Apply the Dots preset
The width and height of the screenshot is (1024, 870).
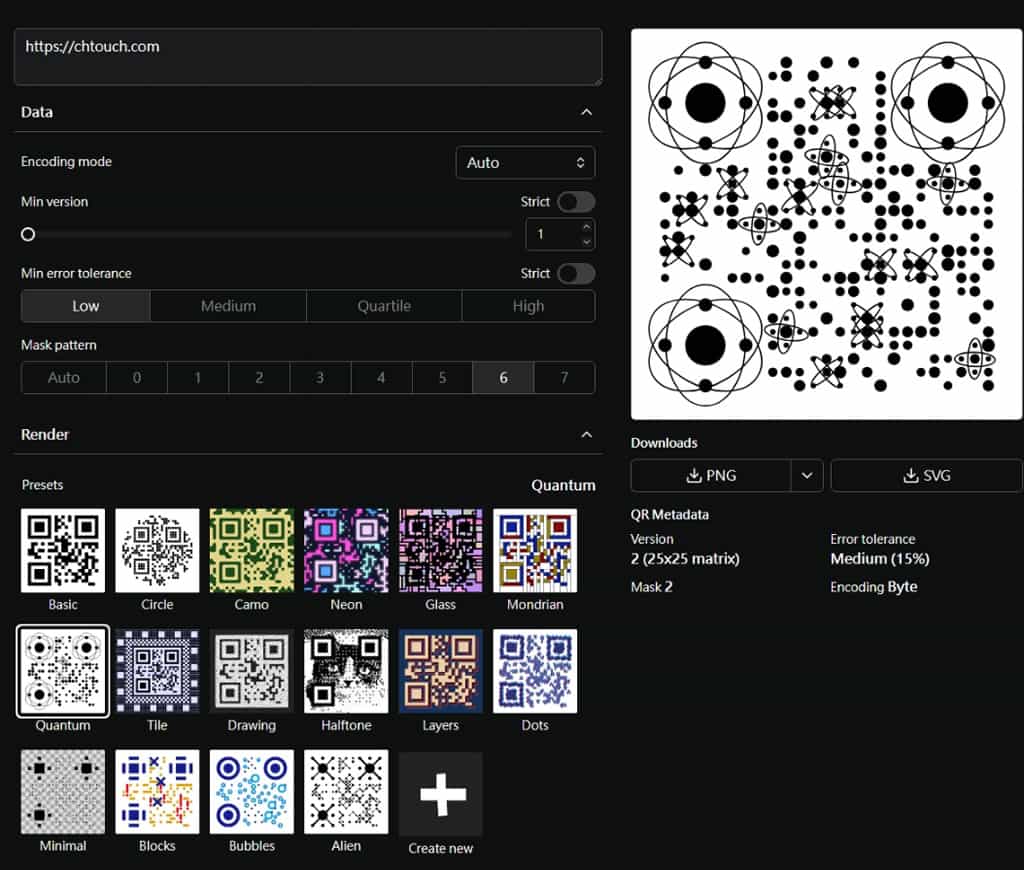pyautogui.click(x=535, y=671)
